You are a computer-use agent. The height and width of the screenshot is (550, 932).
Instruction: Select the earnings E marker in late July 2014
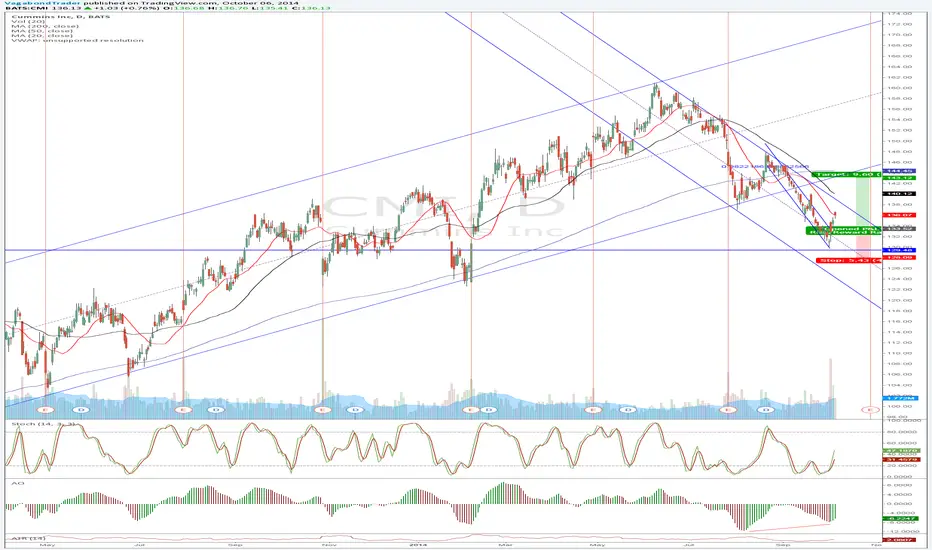click(x=728, y=410)
